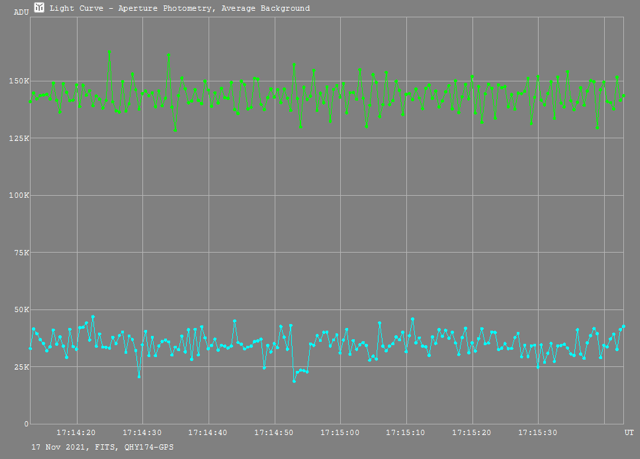Click the chart title 'Light Curve - Aperture Photometry, Average Background'
The height and width of the screenshot is (459, 640).
180,8
